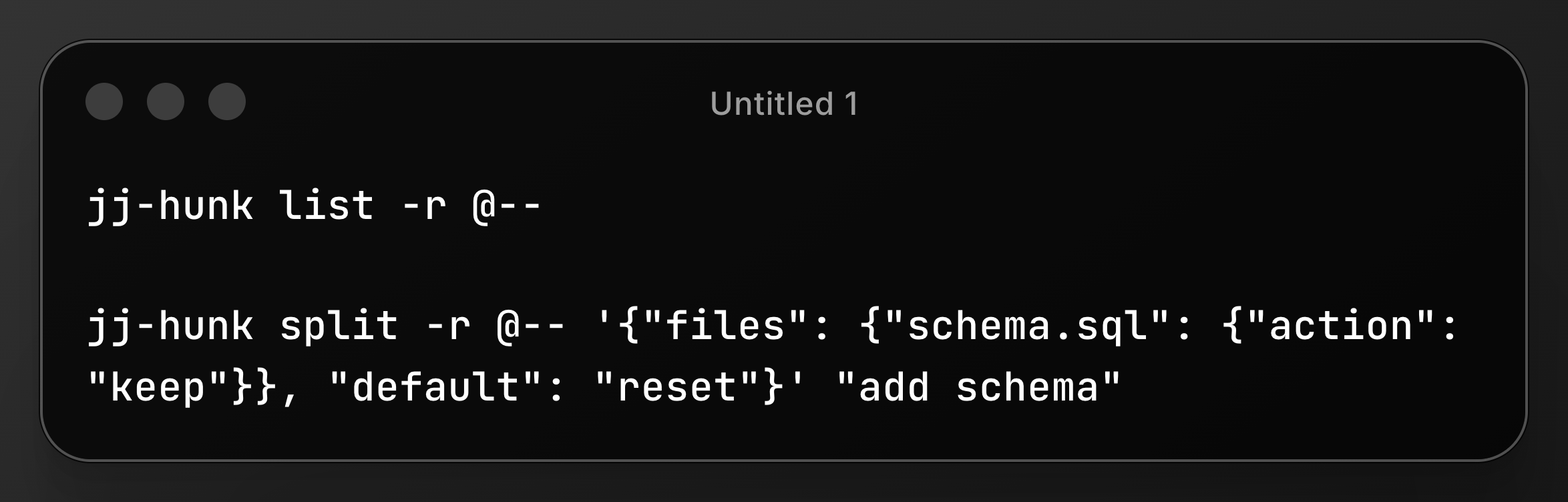Screen dimensions: 1568x502
Task: Click the "add schema" commit message
Action: click(978, 388)
